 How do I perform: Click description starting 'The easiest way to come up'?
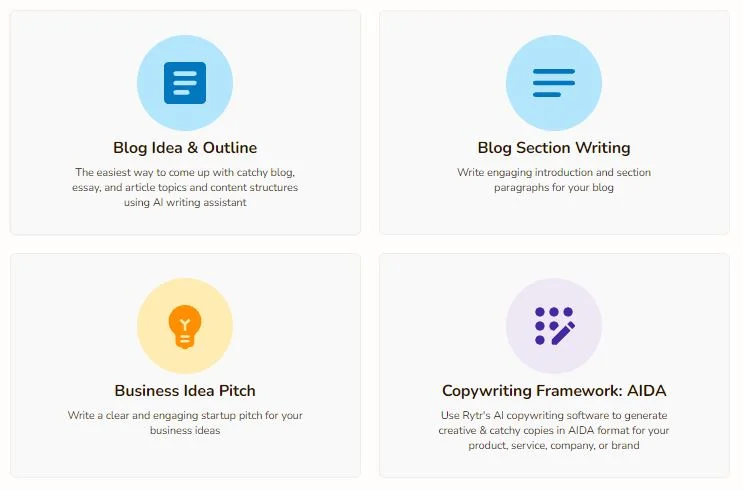pyautogui.click(x=185, y=187)
